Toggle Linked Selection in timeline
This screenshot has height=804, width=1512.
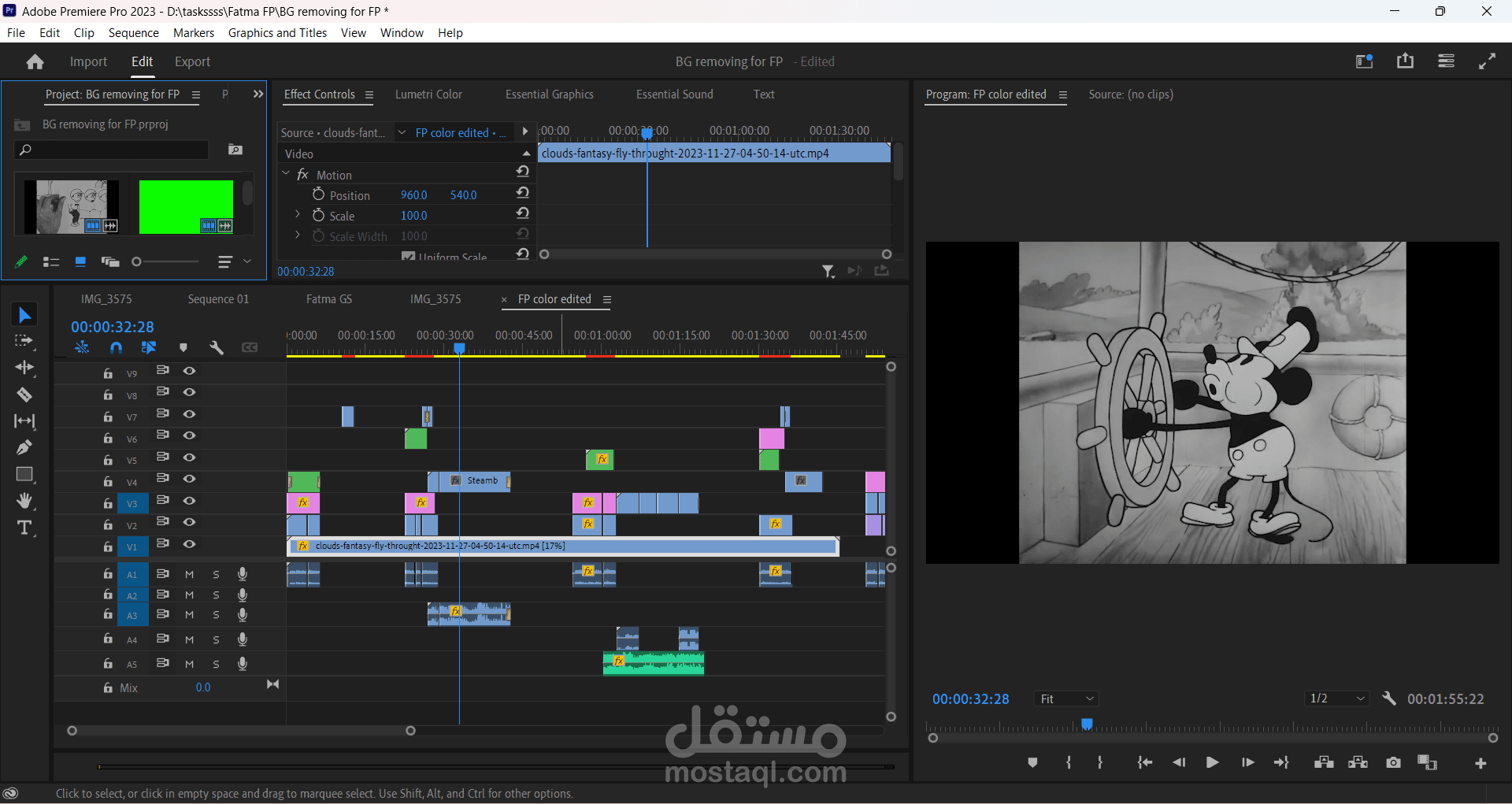149,347
